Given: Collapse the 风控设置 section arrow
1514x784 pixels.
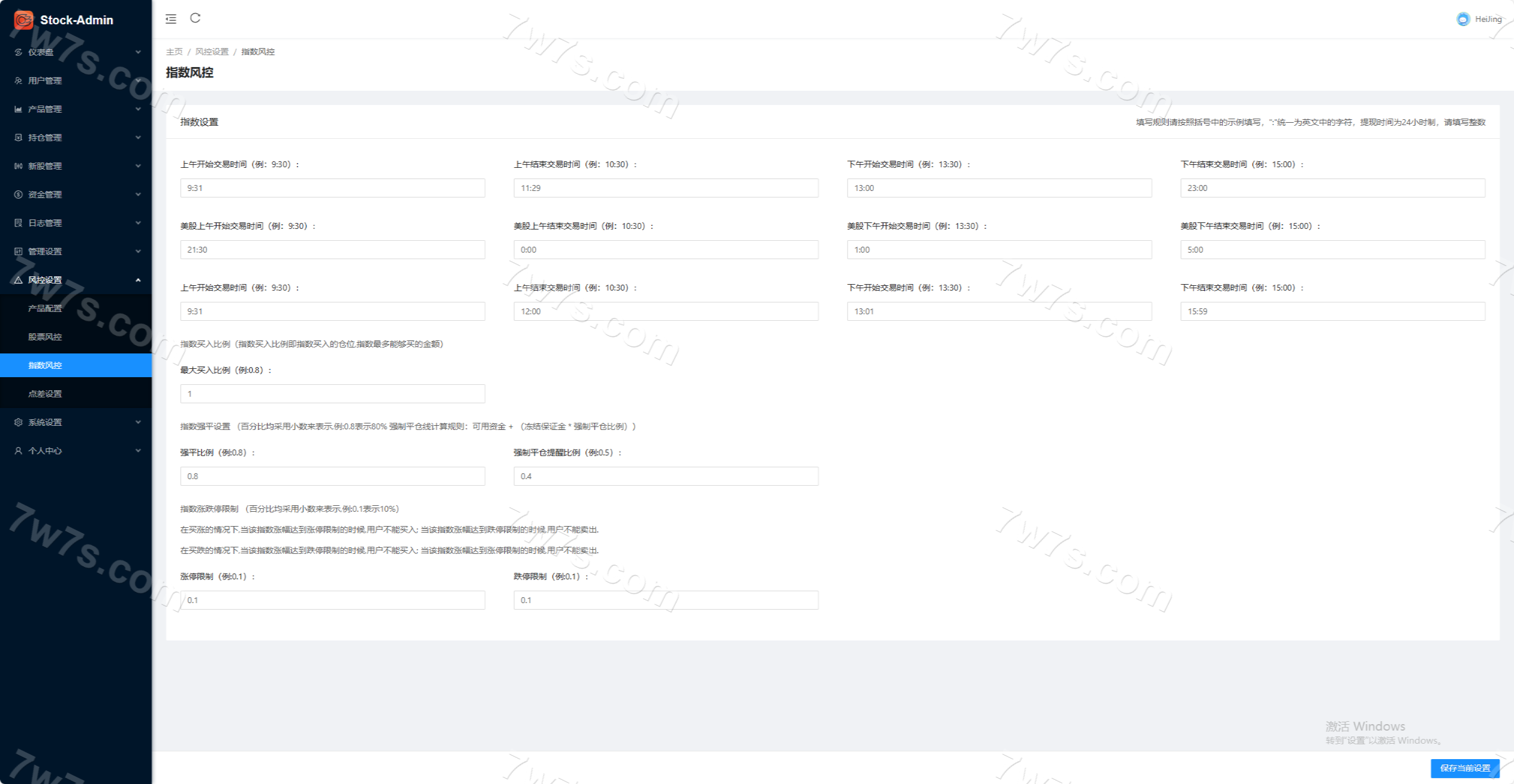Looking at the screenshot, I should [138, 280].
